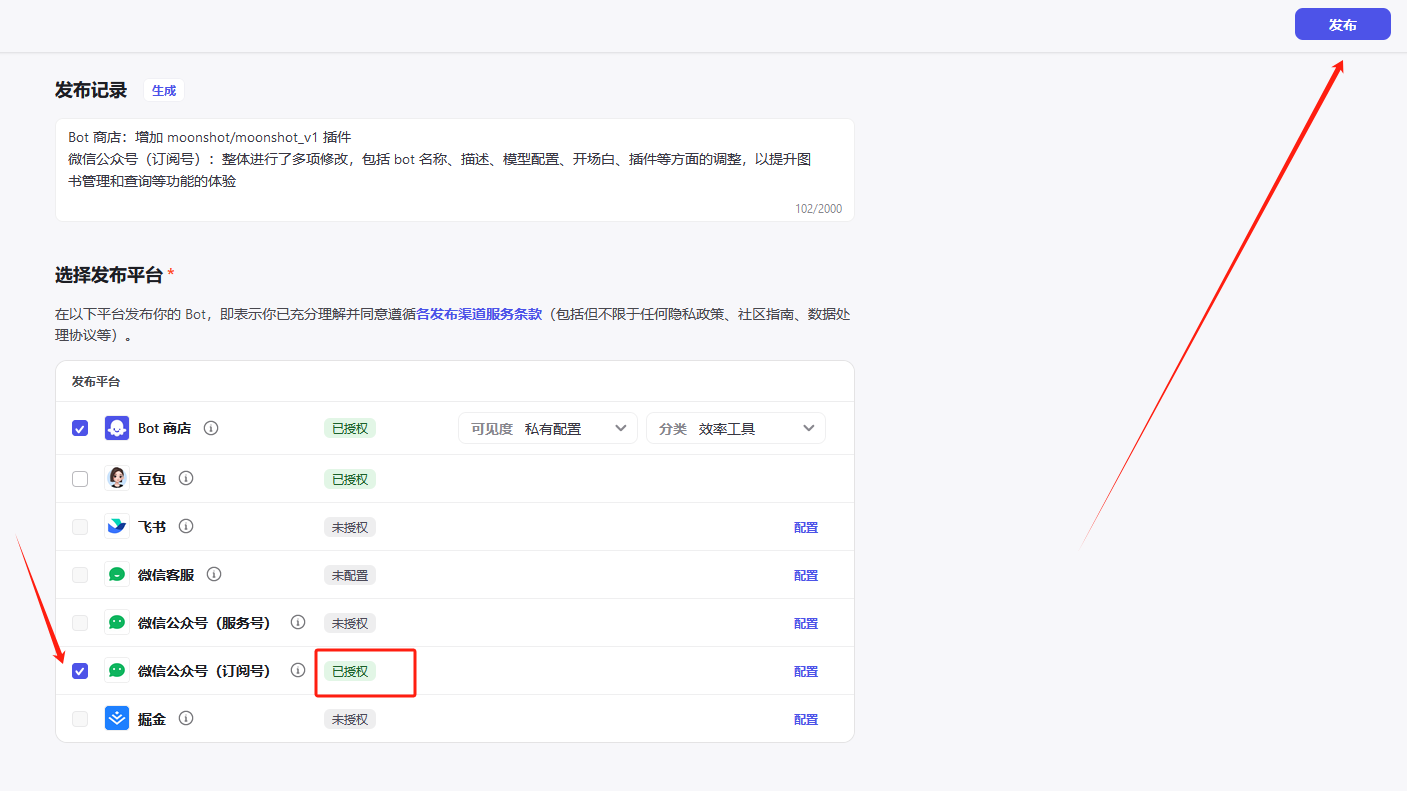
Task: Open info icon beside 微信公众号（服务号）
Action: click(x=298, y=622)
